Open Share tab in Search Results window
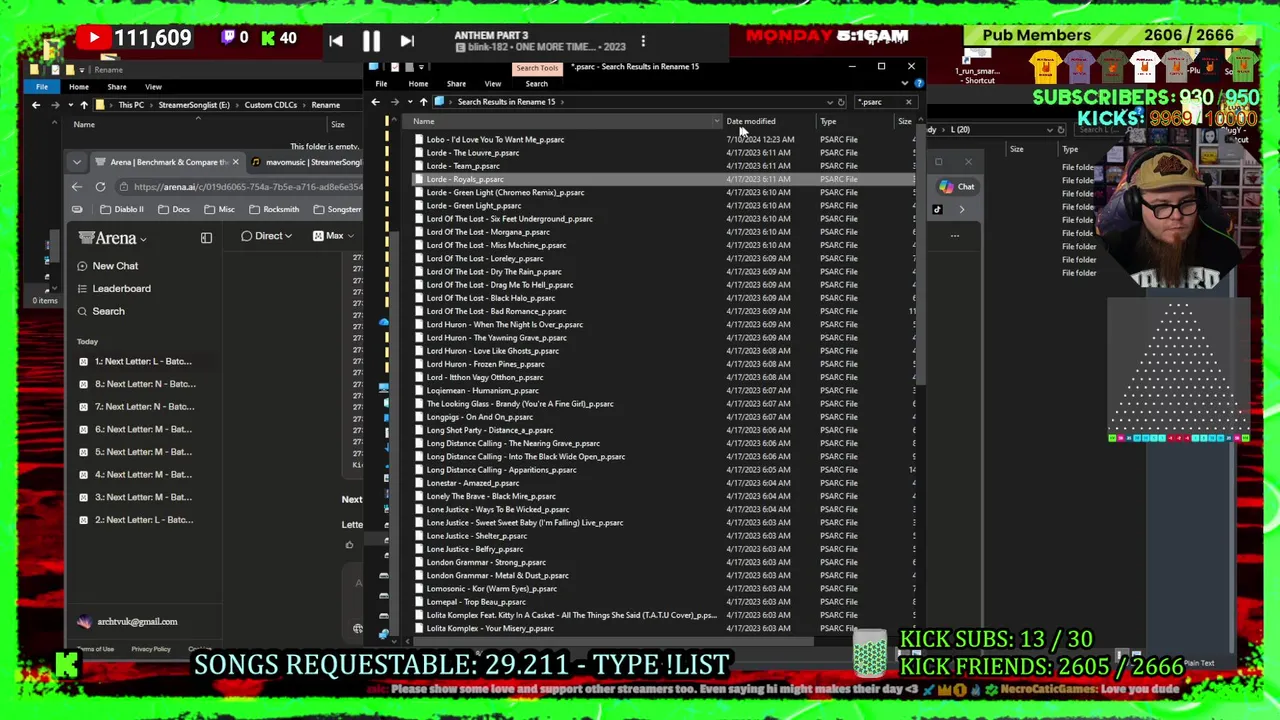Viewport: 1280px width, 720px height. (456, 84)
